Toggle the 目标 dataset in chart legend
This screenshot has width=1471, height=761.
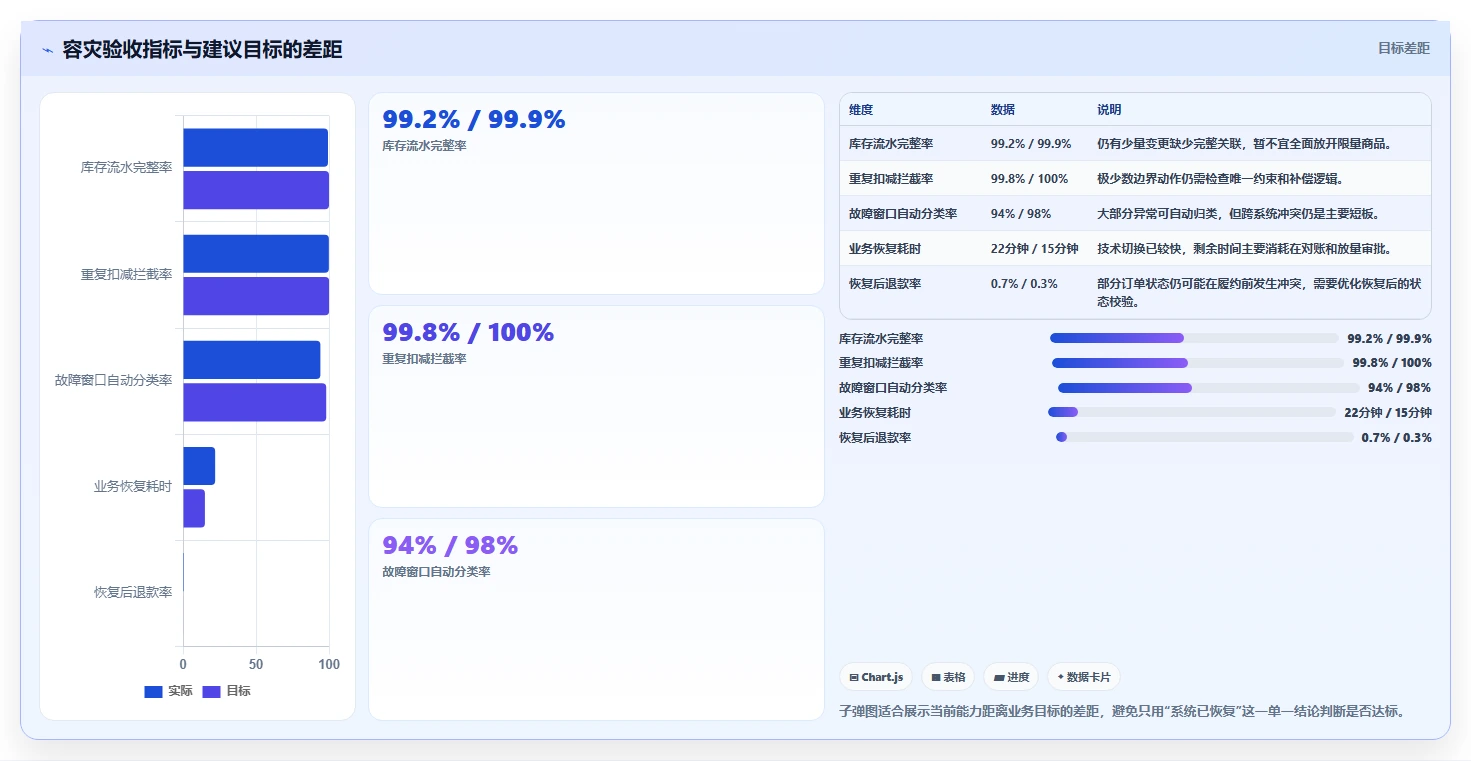(x=226, y=691)
